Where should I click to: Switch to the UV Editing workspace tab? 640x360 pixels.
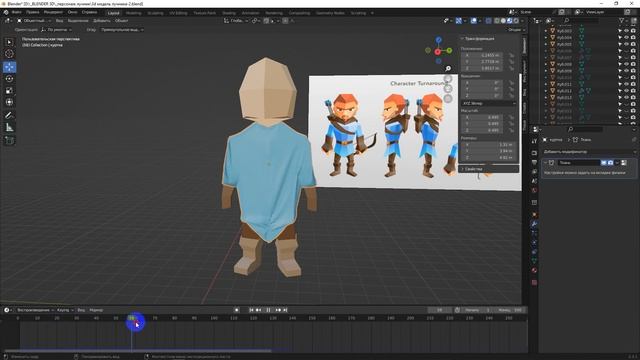178,13
